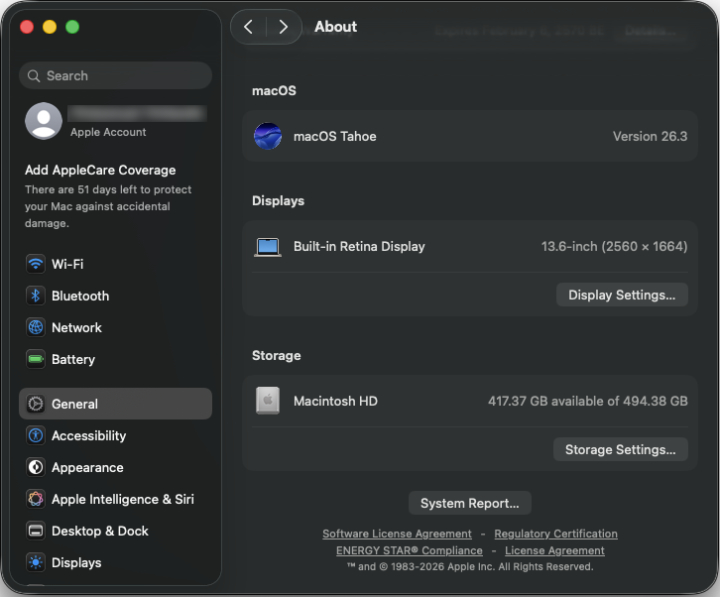Go forward using the right chevron
Image resolution: width=720 pixels, height=597 pixels.
point(283,27)
